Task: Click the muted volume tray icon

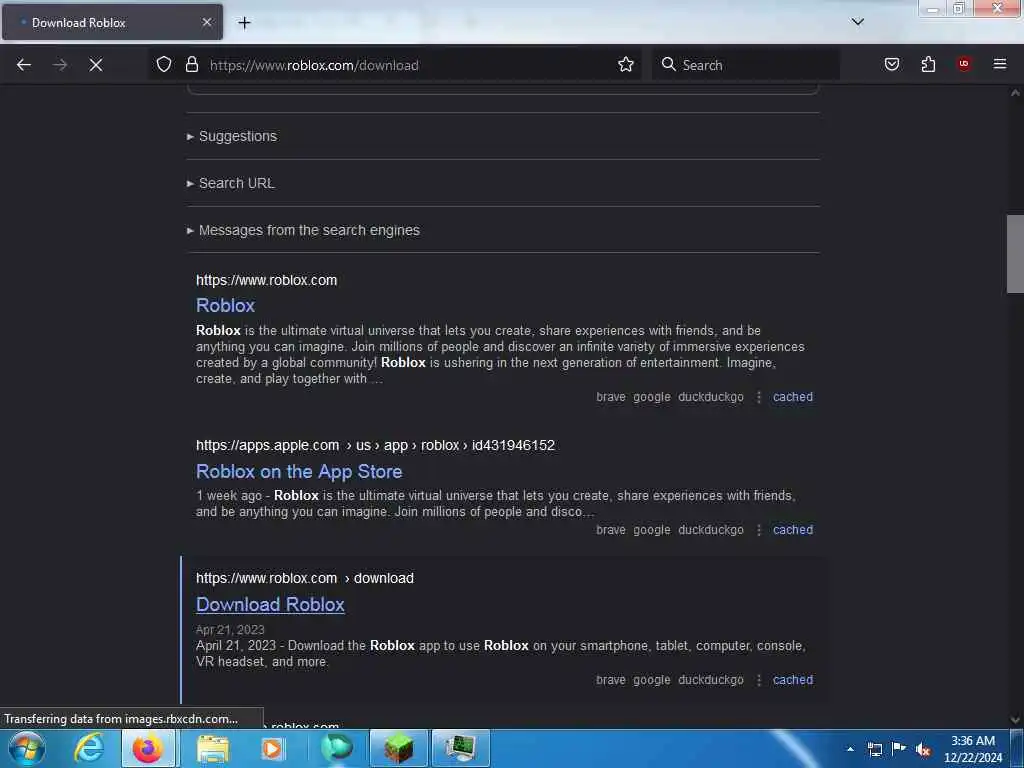Action: [923, 750]
